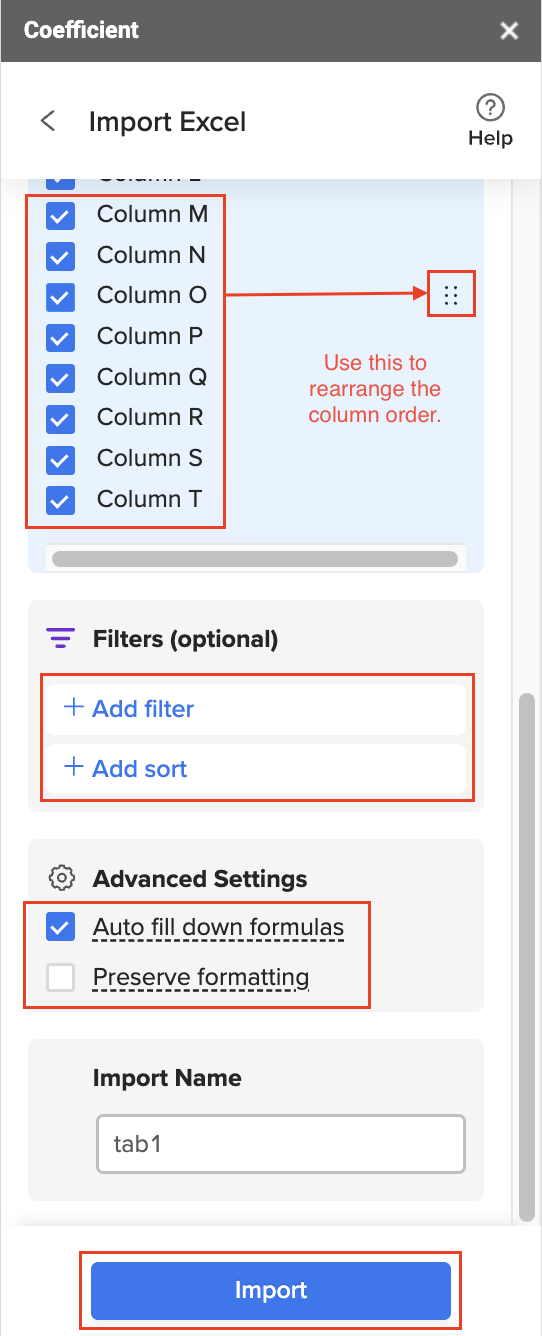
Task: Click the six-dot drag handle icon
Action: click(451, 295)
